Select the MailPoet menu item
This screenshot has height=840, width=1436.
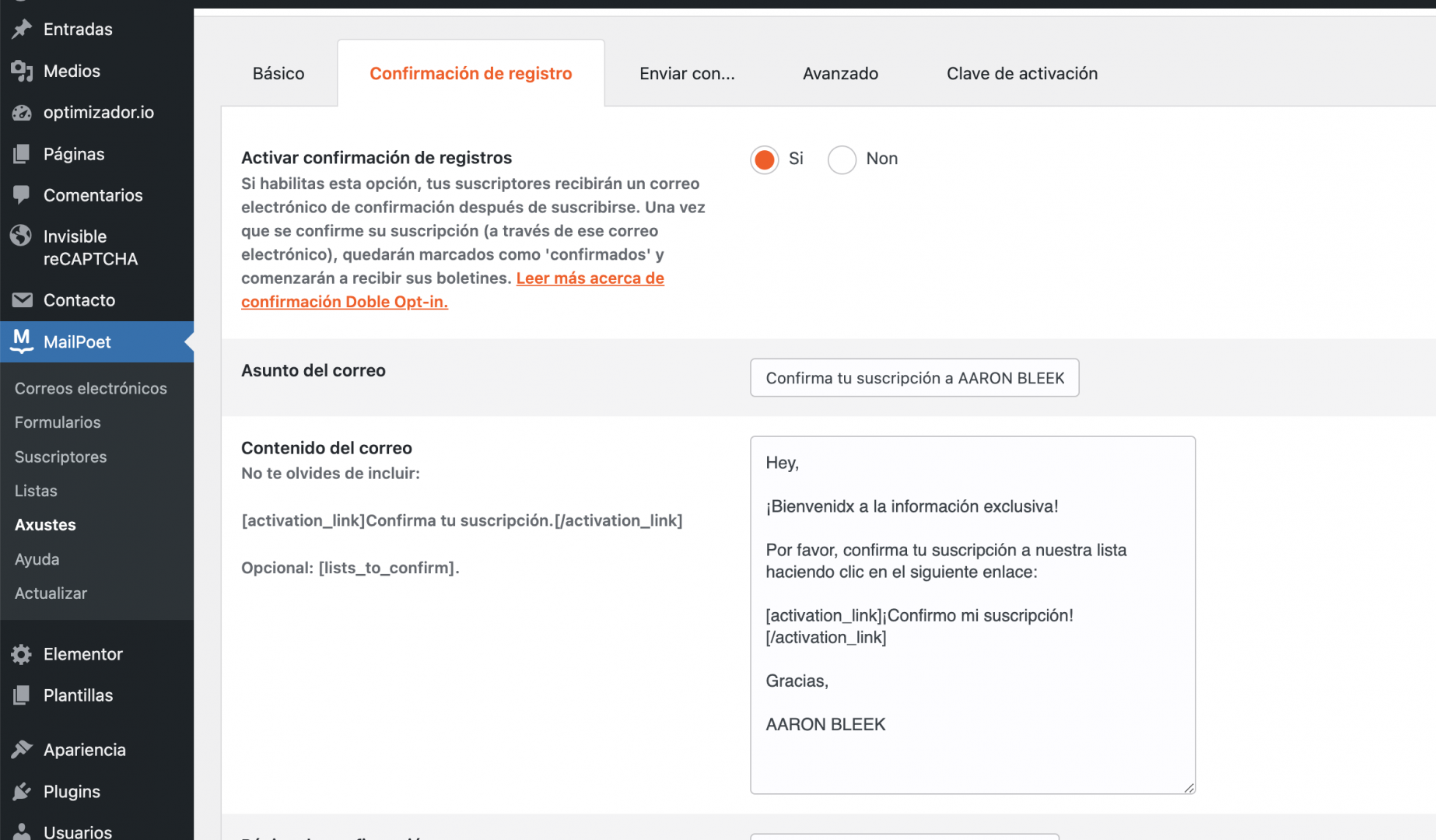pos(96,341)
